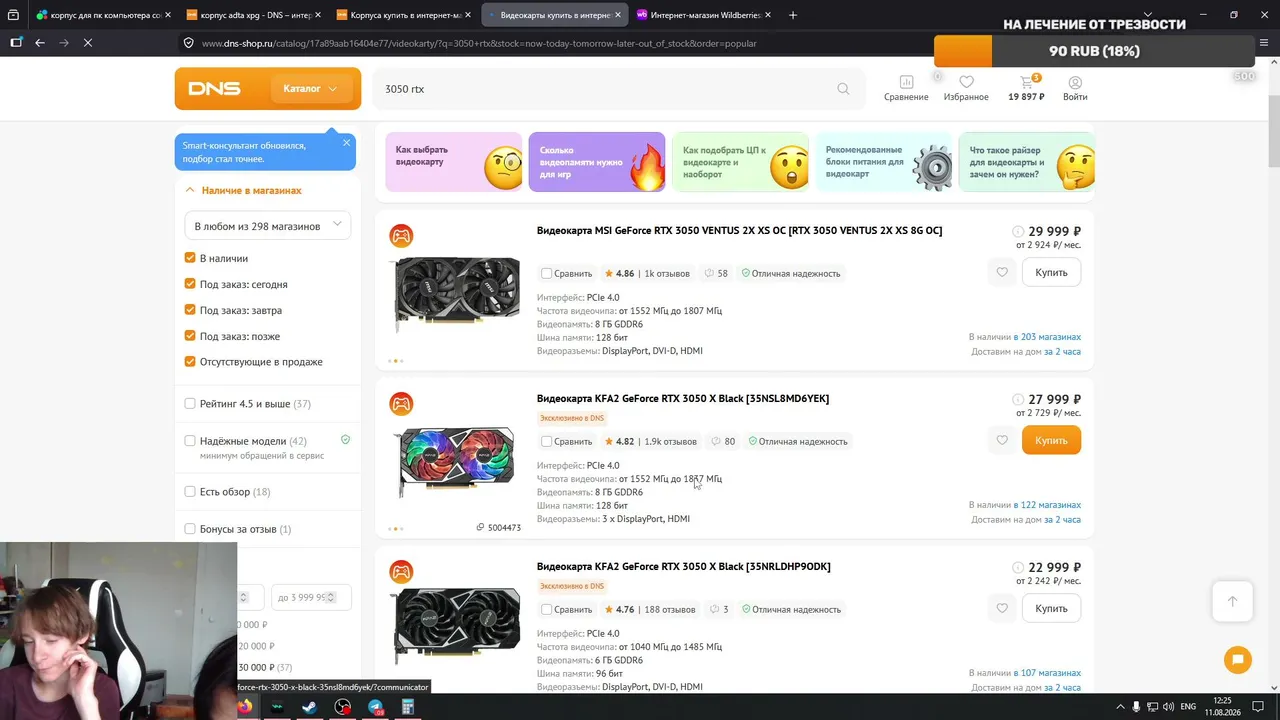Click the Войти login icon
1280x720 pixels.
pyautogui.click(x=1075, y=89)
